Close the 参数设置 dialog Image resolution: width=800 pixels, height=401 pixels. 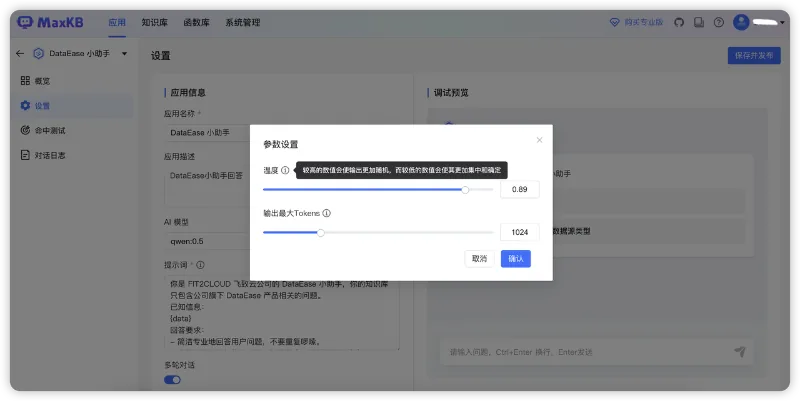coord(539,140)
